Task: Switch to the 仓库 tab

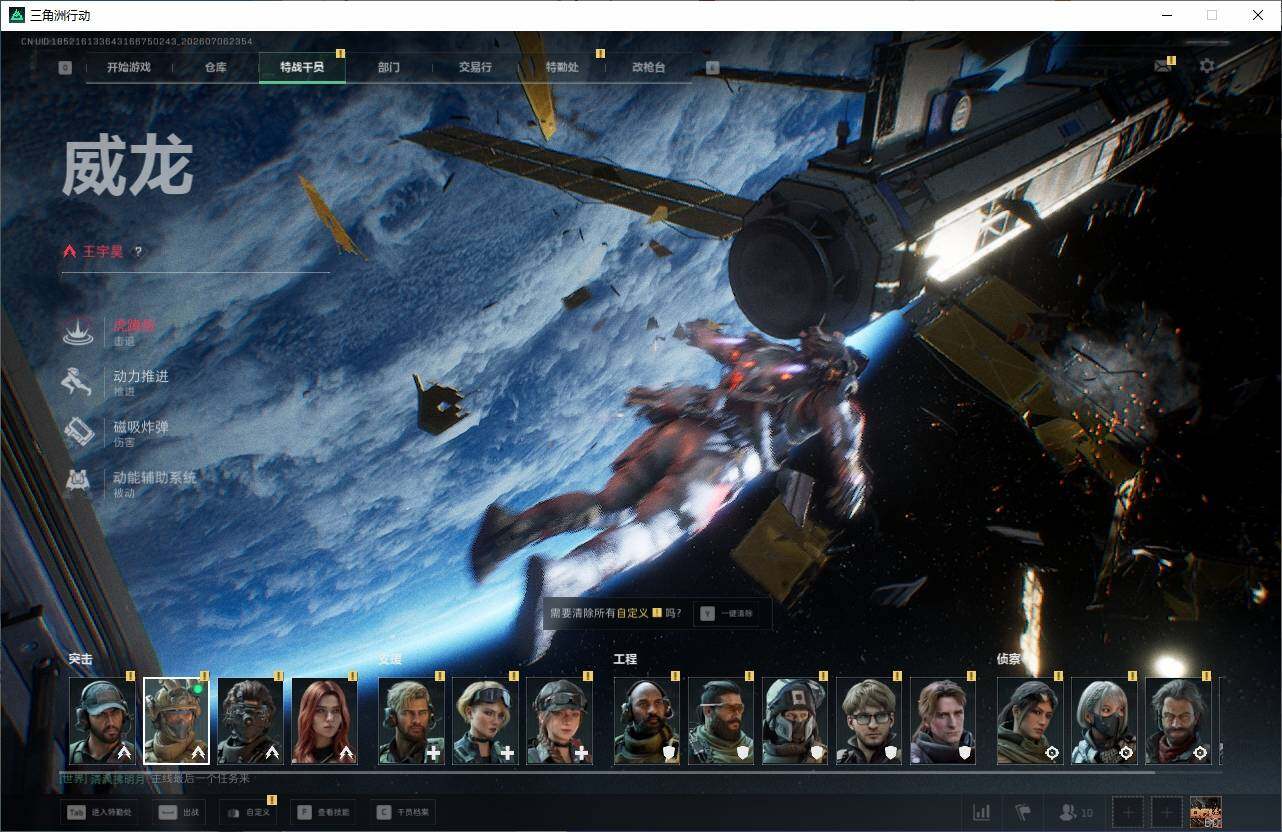Action: [215, 67]
